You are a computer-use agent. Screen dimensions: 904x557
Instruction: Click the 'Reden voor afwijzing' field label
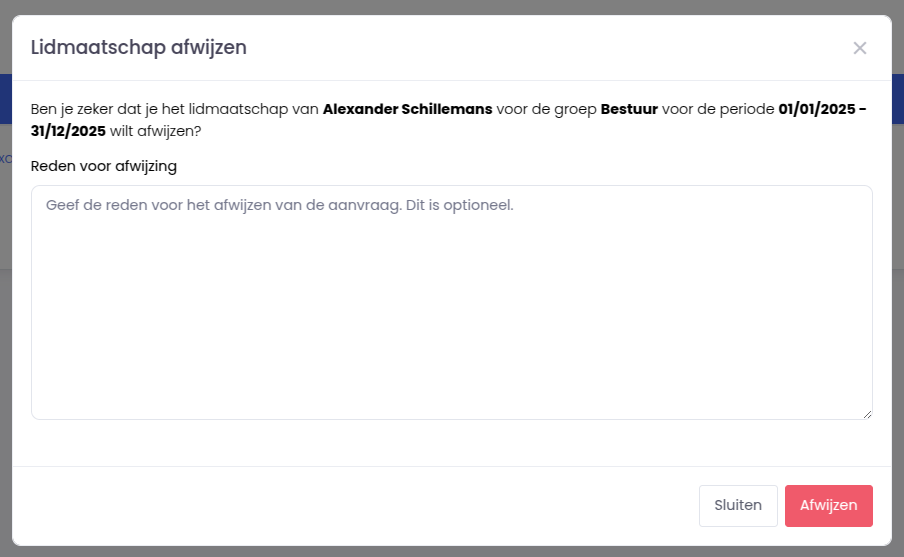click(104, 166)
